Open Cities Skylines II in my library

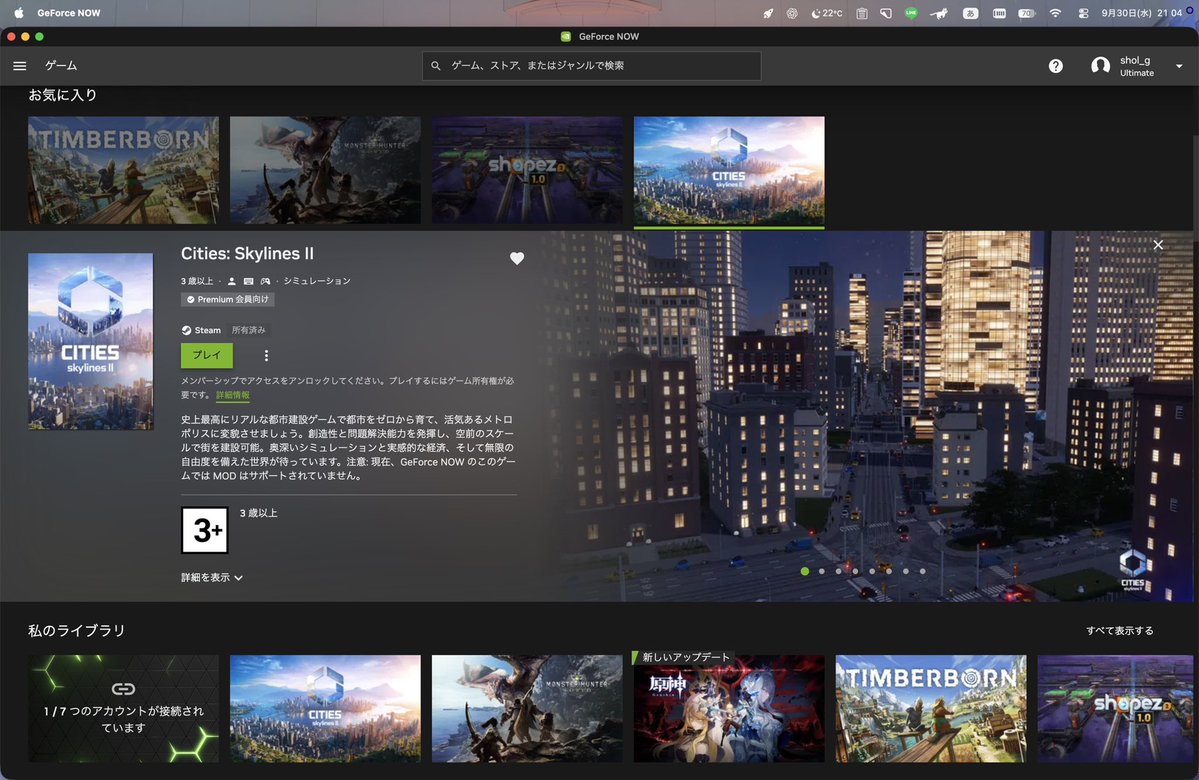325,708
